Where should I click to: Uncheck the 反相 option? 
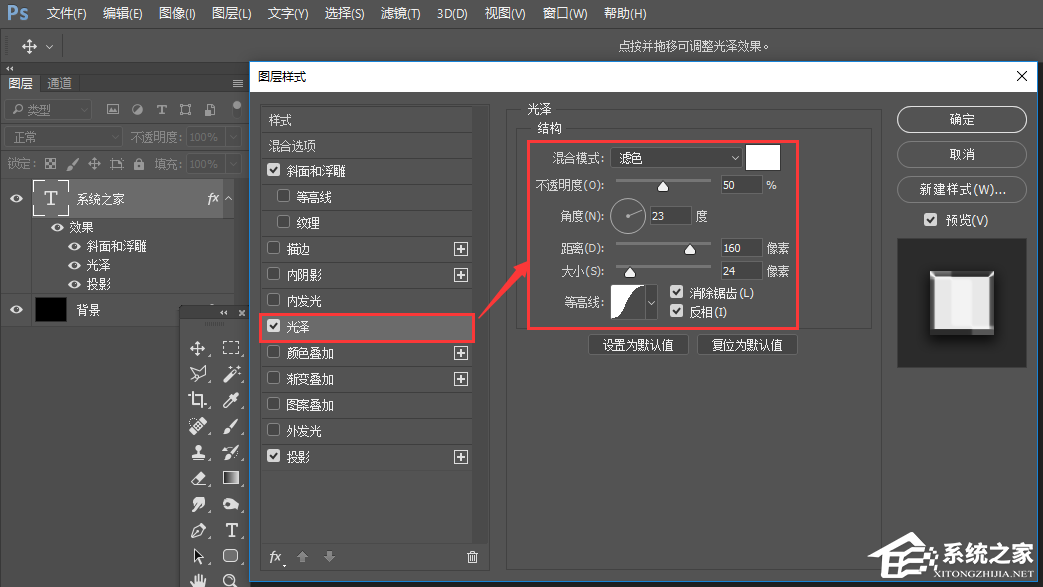click(677, 312)
